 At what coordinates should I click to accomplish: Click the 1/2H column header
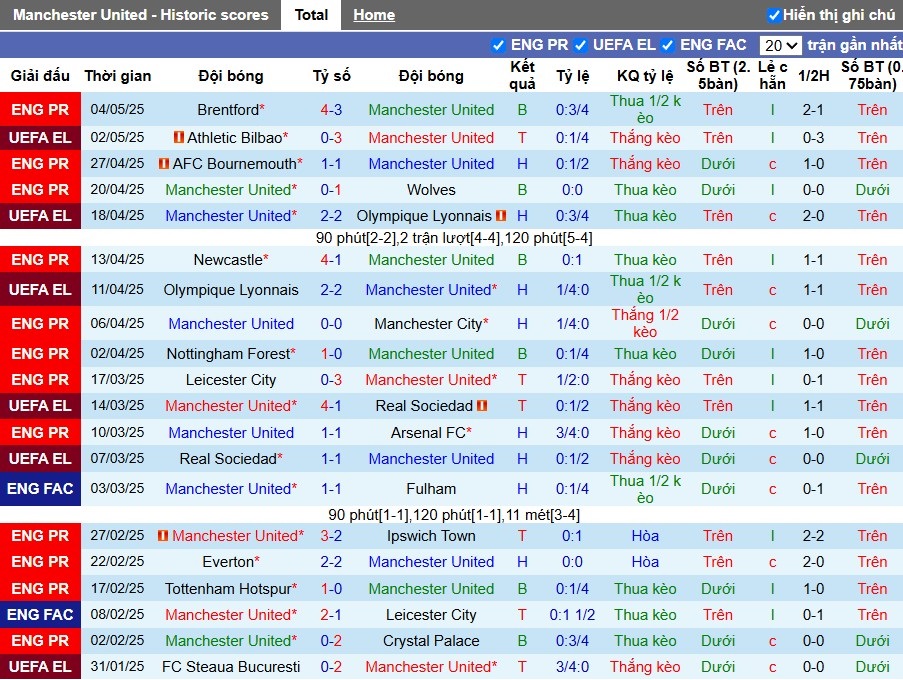813,75
